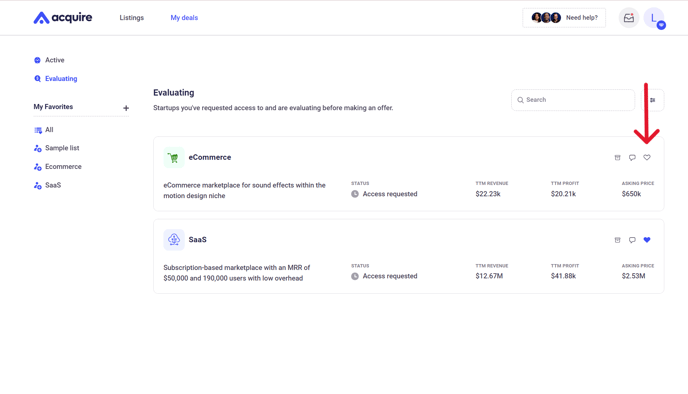The image size is (688, 394).
Task: Click the Search input field
Action: (x=573, y=100)
